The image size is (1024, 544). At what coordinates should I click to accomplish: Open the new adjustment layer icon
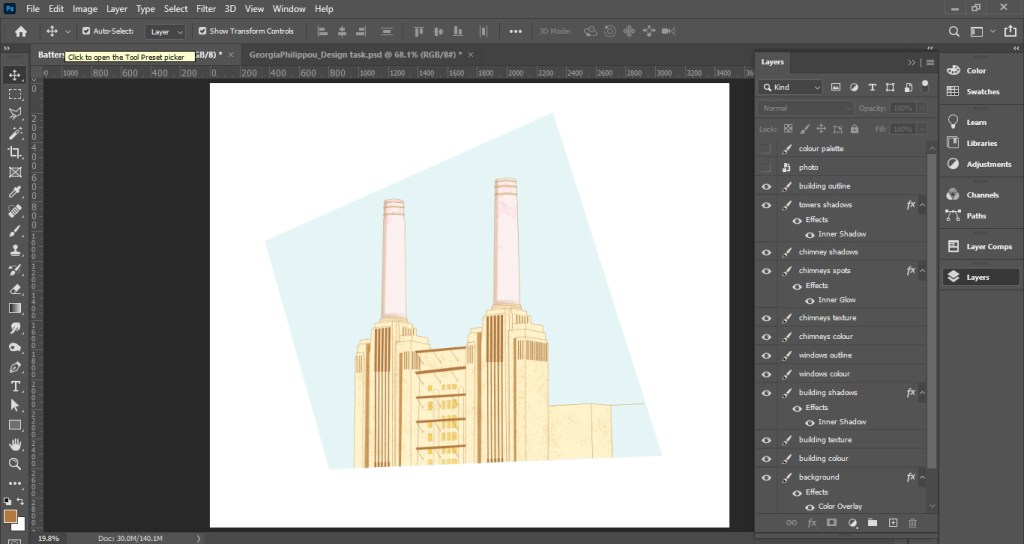[852, 523]
